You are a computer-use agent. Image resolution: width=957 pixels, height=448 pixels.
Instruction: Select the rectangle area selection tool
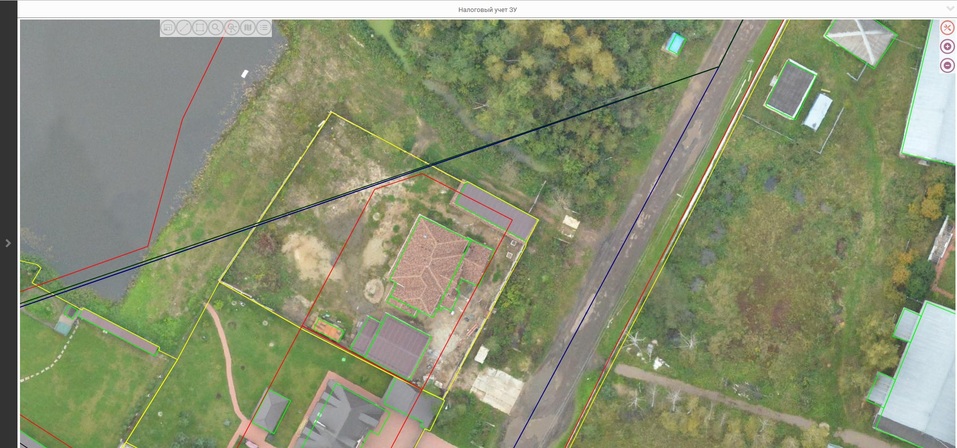point(200,28)
